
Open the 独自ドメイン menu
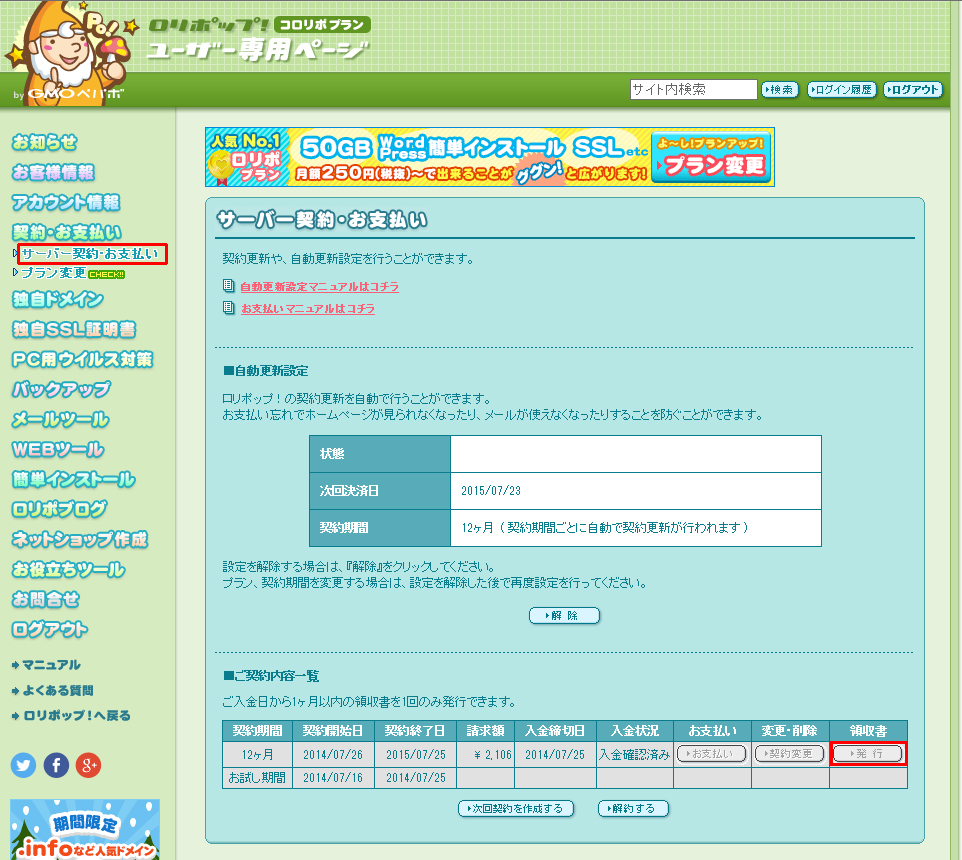pyautogui.click(x=58, y=299)
